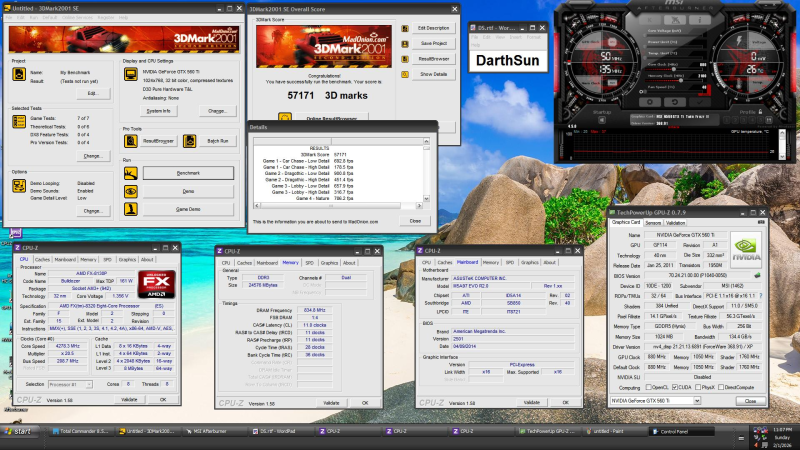Click the Show Details button
Screen dimensions: 800x450
[434, 74]
